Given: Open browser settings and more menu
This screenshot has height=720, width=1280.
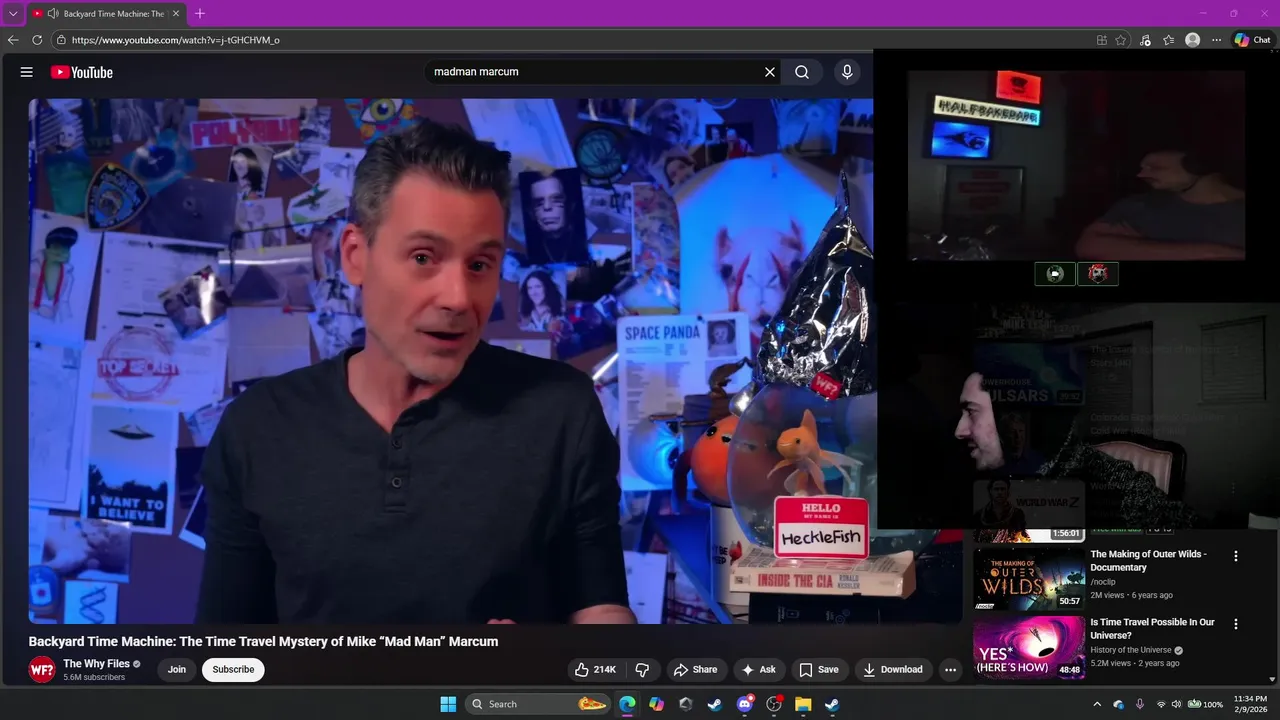Looking at the screenshot, I should 1216,40.
